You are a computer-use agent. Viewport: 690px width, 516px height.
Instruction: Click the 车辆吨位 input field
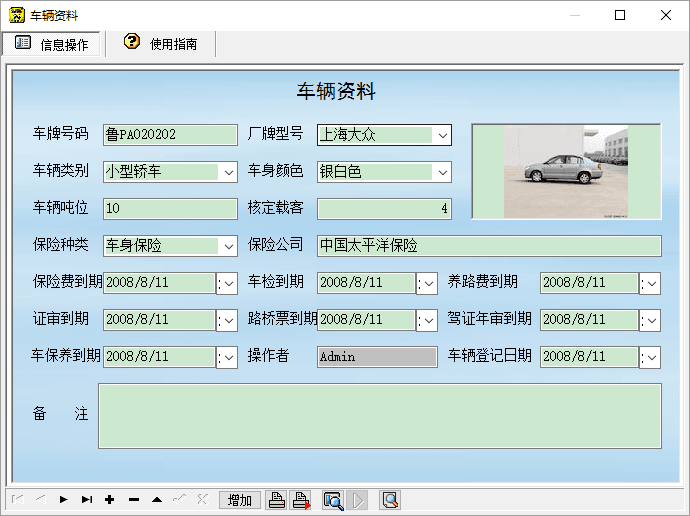[x=170, y=209]
